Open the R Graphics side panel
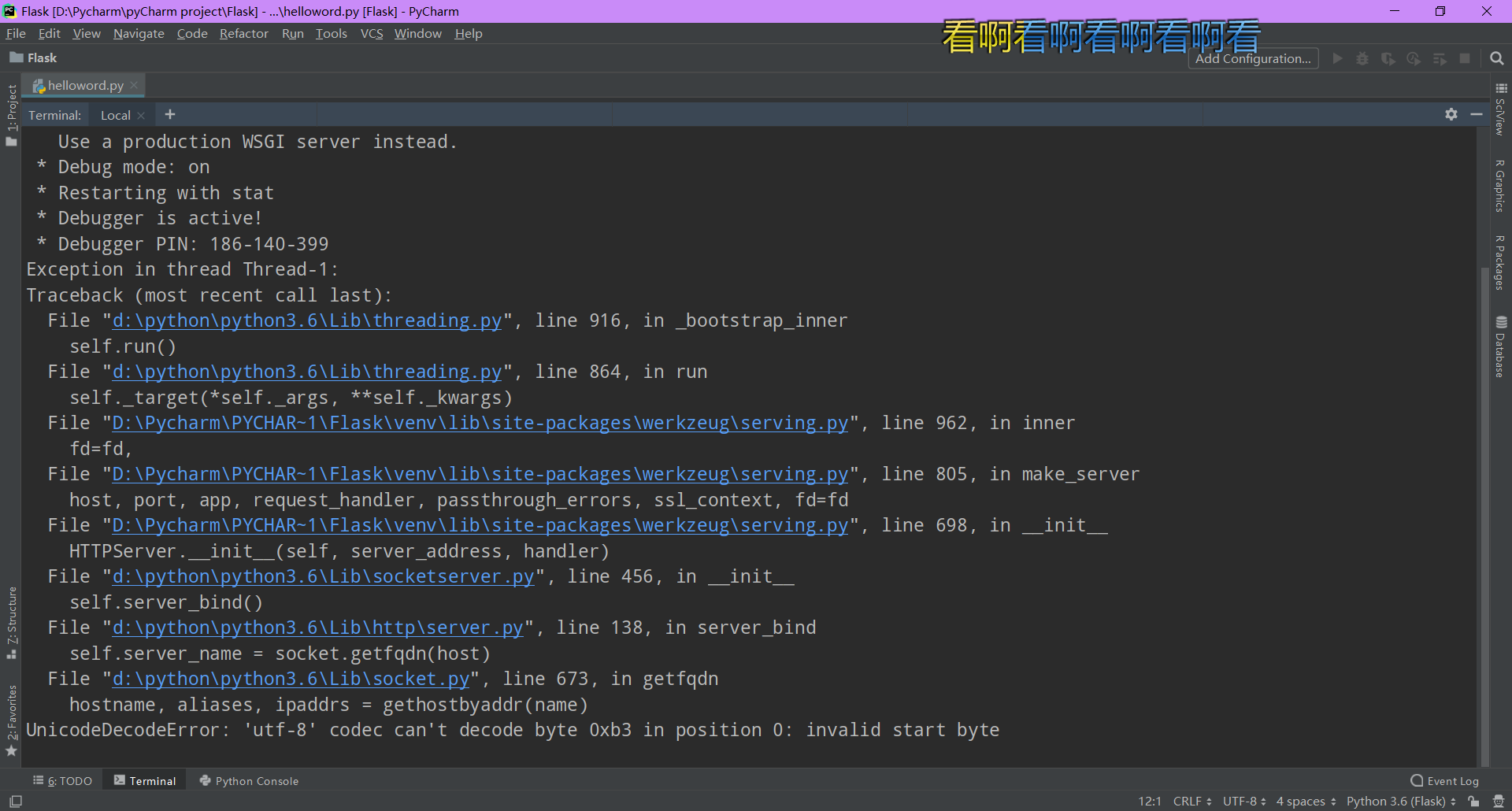Viewport: 1512px width, 811px height. (1501, 186)
